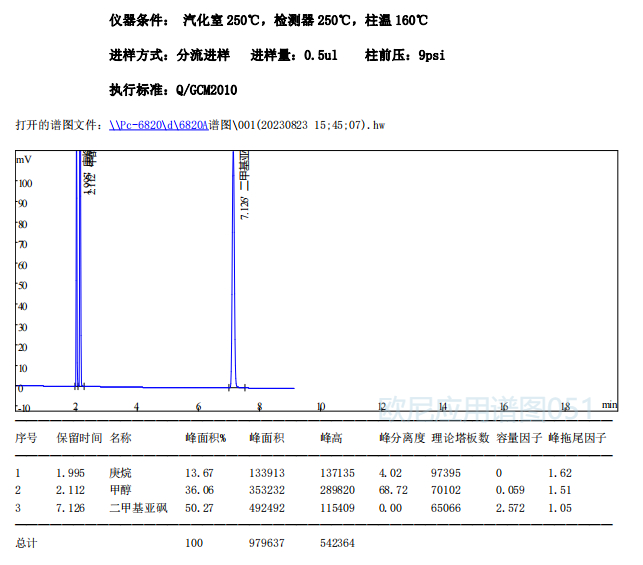Viewport: 643px width, 565px height.
Task: Click the total peak area value 979637
Action: pyautogui.click(x=267, y=543)
